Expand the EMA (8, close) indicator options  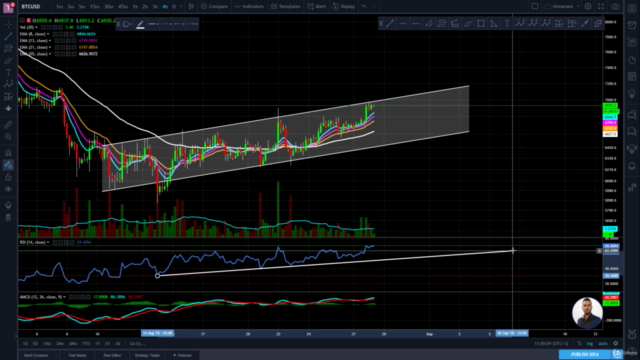point(48,34)
